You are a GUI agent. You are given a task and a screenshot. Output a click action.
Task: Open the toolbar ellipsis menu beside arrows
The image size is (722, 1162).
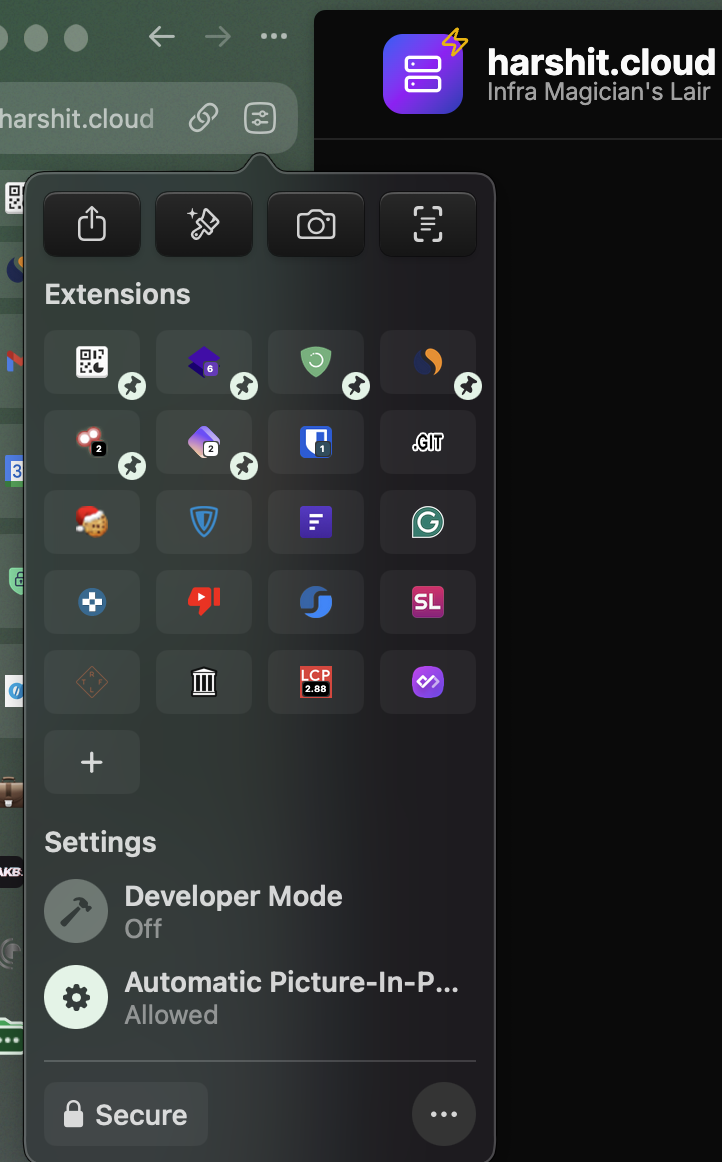pyautogui.click(x=274, y=36)
